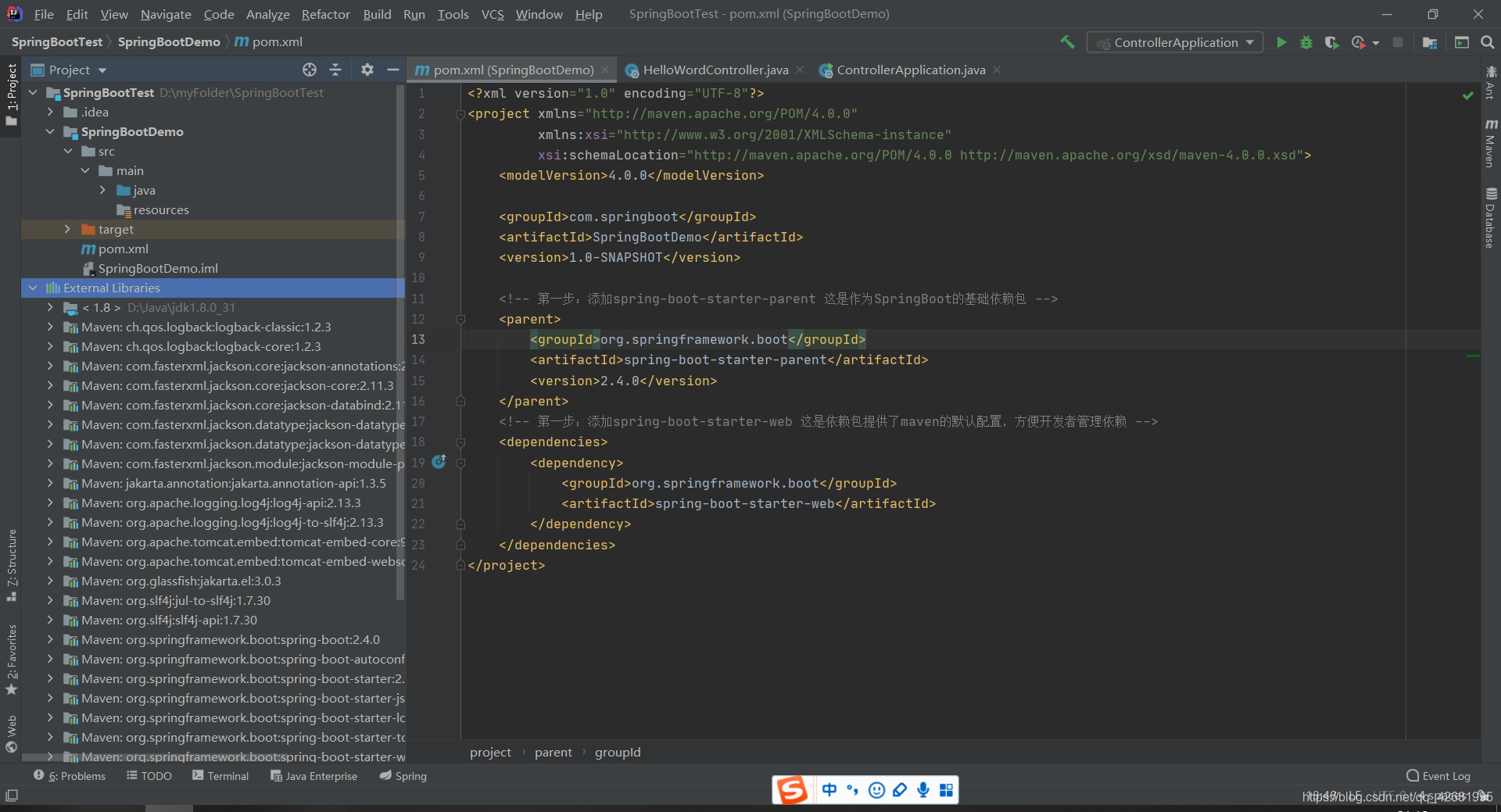Open the Maven tool window
The height and width of the screenshot is (812, 1501).
point(1491,143)
